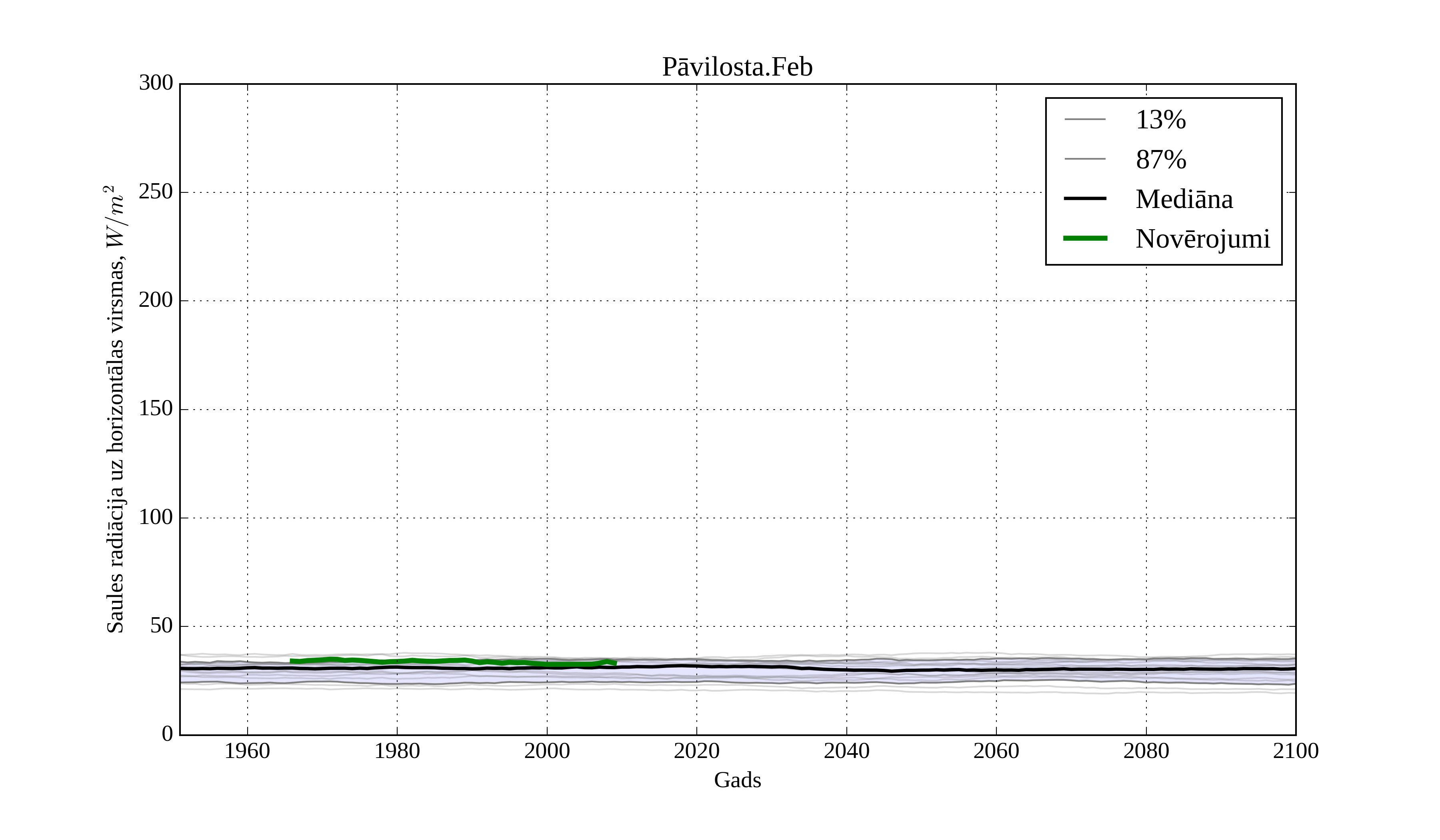
Task: Click the 13% legend entry
Action: 1160,120
